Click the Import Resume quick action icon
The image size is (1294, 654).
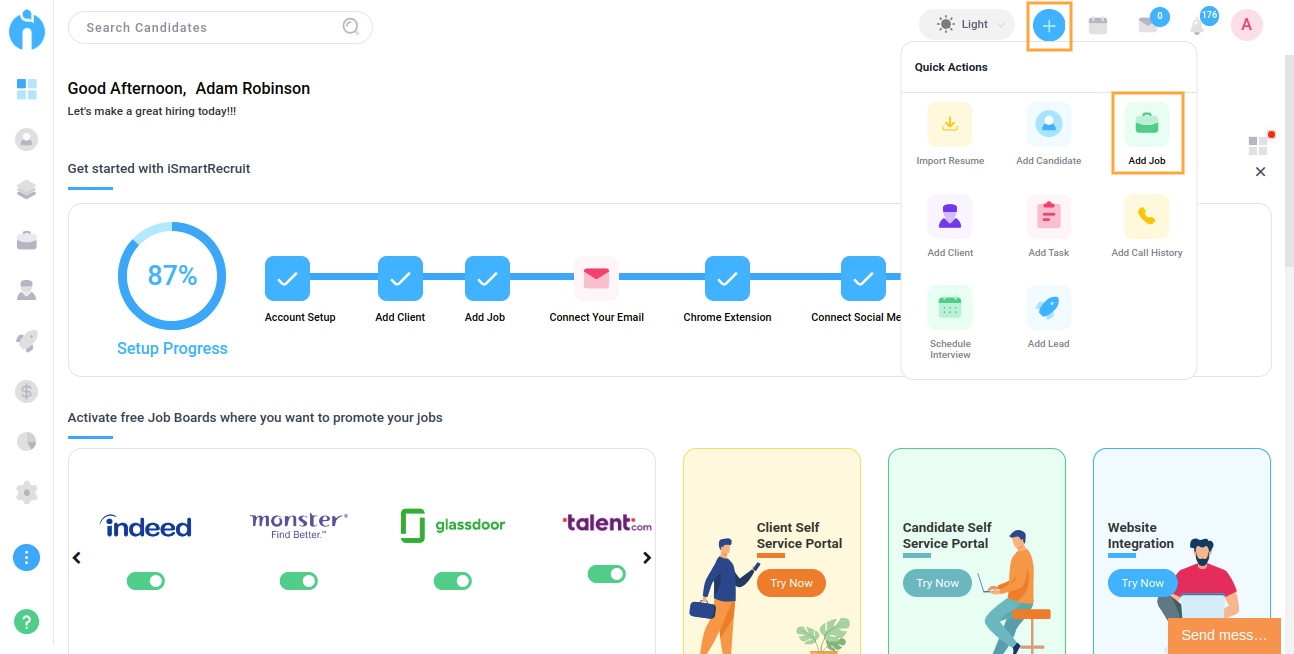pyautogui.click(x=950, y=125)
